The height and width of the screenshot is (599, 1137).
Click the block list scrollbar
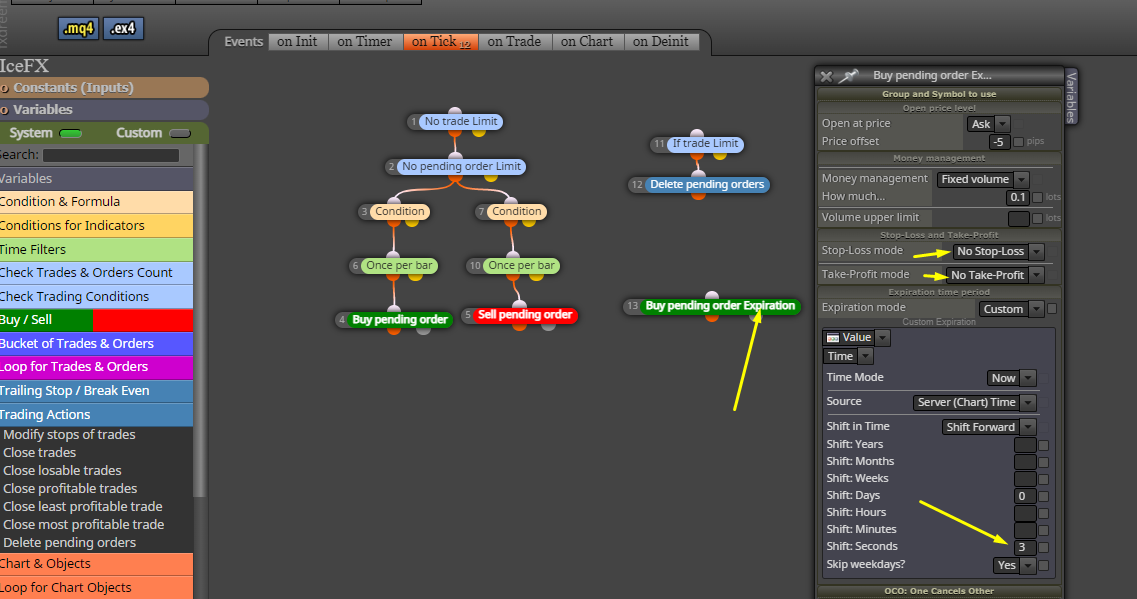tap(199, 320)
